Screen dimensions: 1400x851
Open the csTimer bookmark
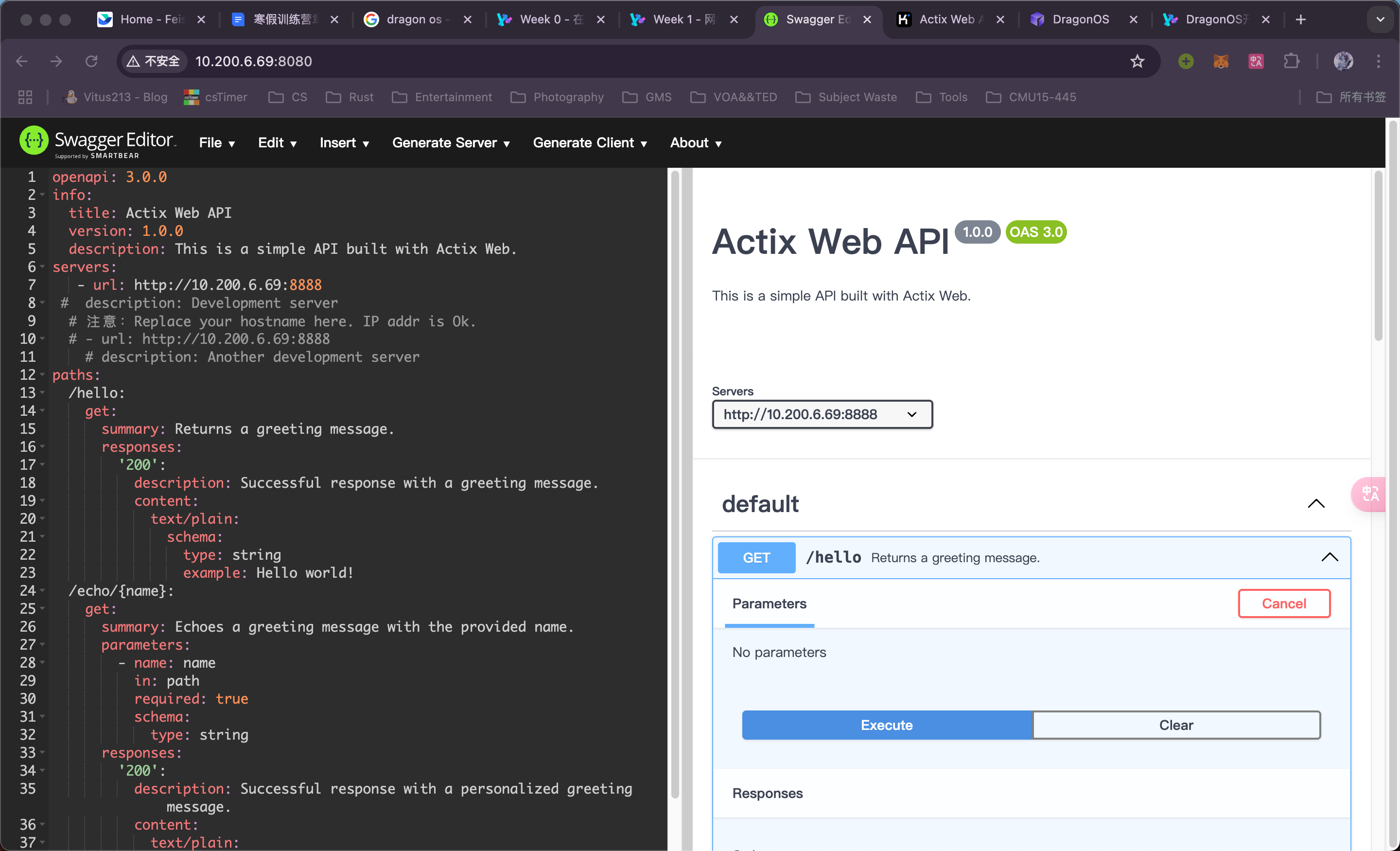point(216,97)
